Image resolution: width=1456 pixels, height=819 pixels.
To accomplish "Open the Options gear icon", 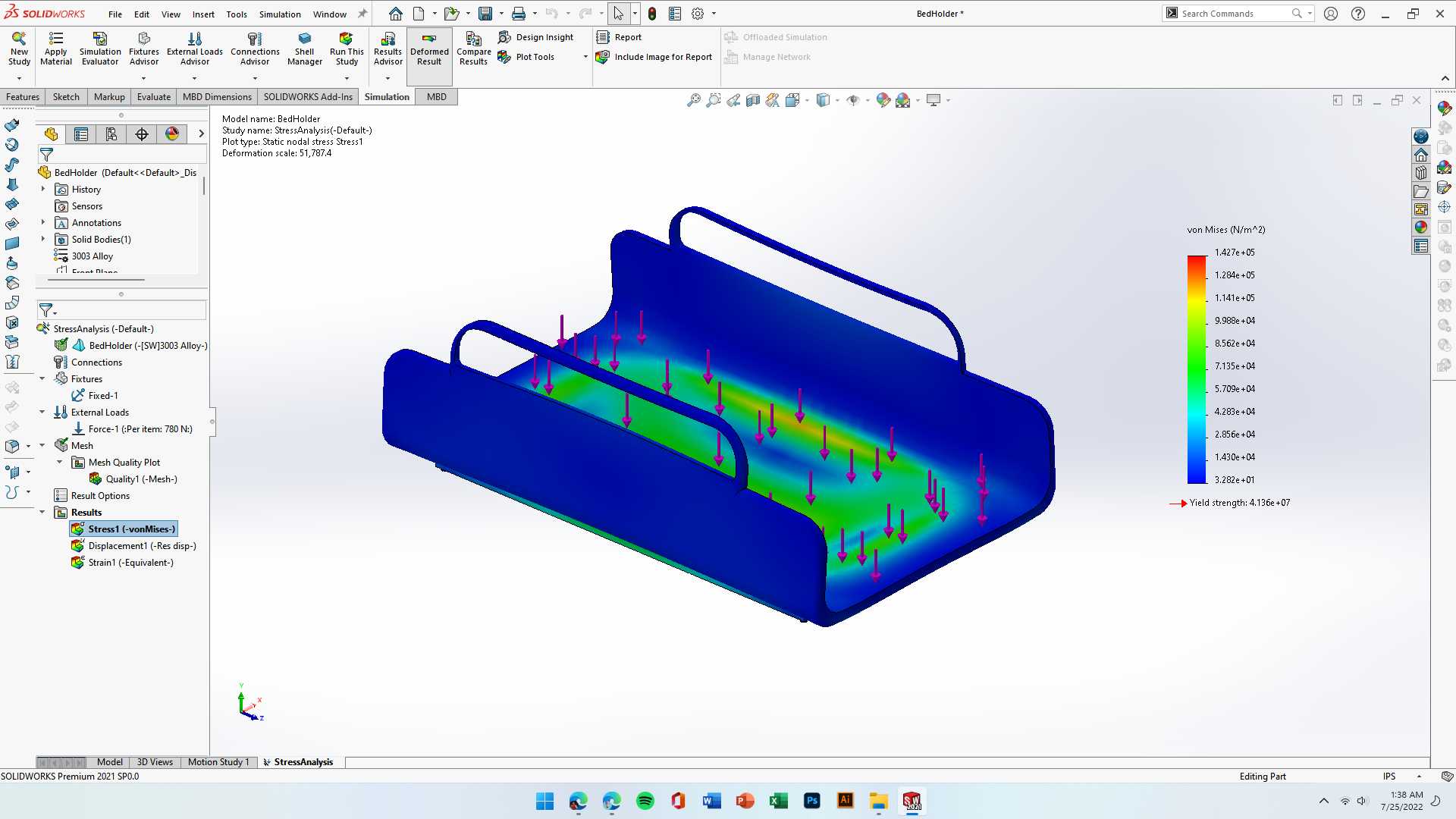I will click(698, 14).
